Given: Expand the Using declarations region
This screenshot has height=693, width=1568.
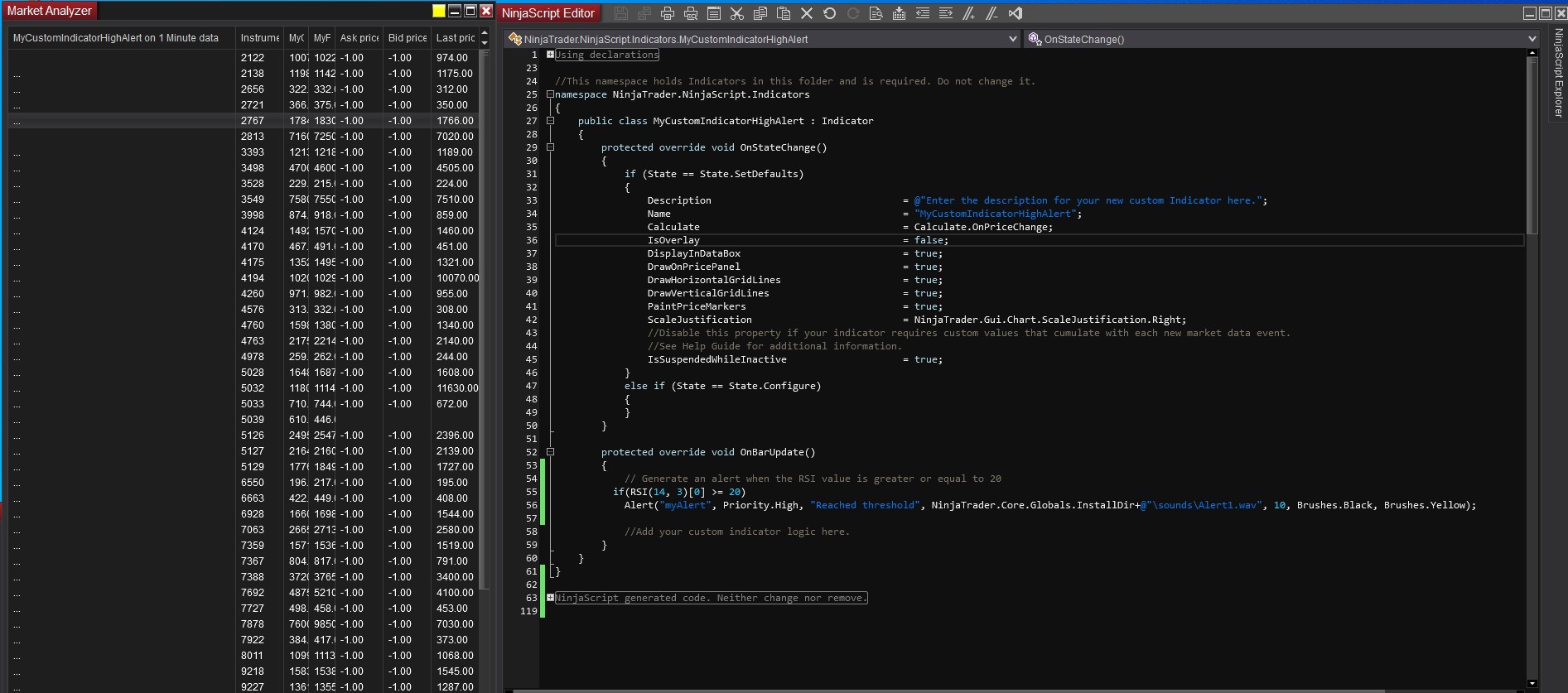Looking at the screenshot, I should click(550, 55).
